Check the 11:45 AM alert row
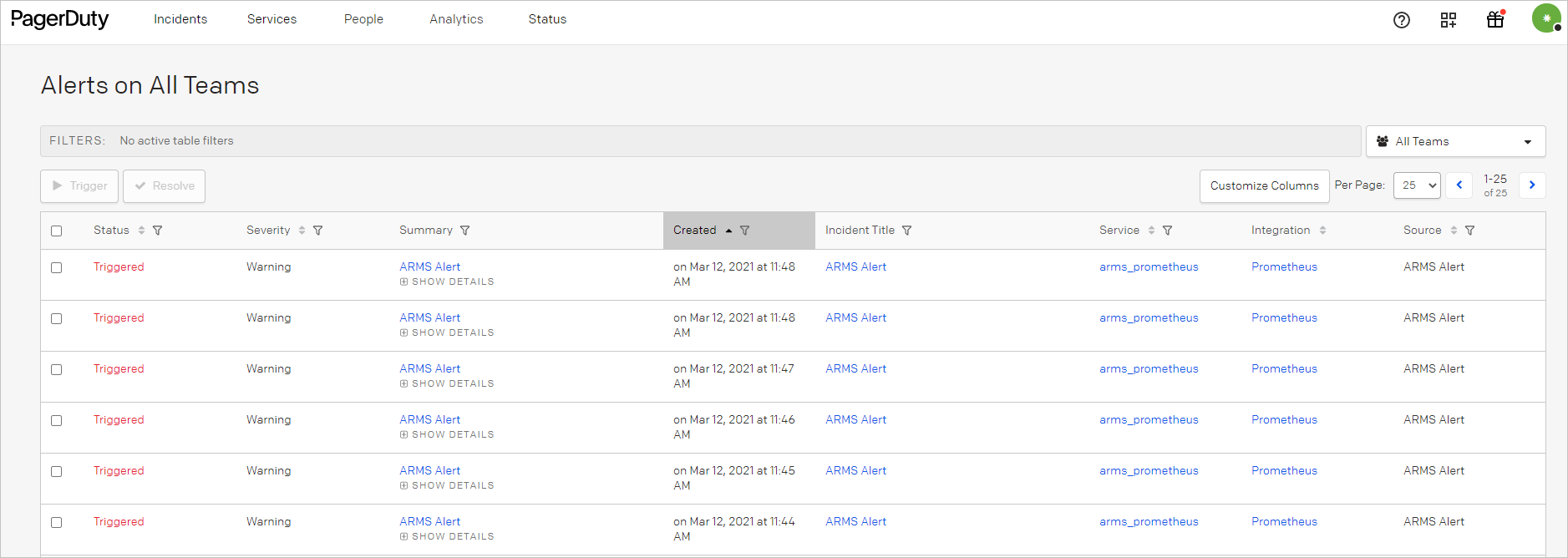 tap(57, 471)
